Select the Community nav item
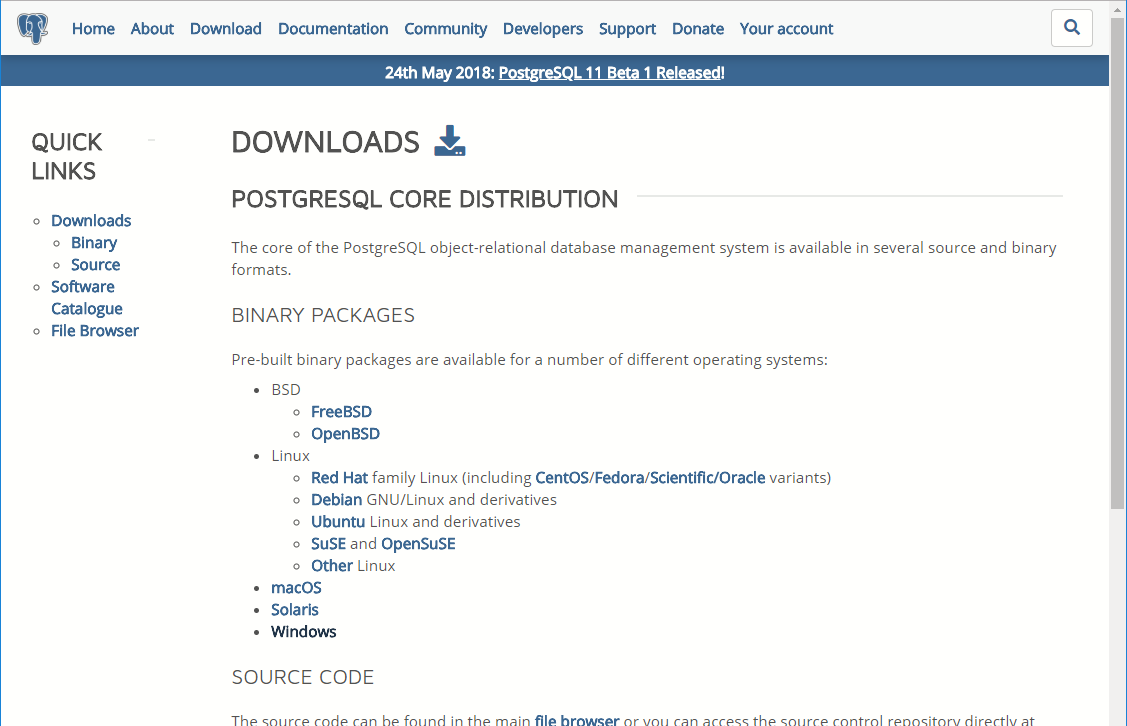Image resolution: width=1127 pixels, height=726 pixels. tap(446, 29)
